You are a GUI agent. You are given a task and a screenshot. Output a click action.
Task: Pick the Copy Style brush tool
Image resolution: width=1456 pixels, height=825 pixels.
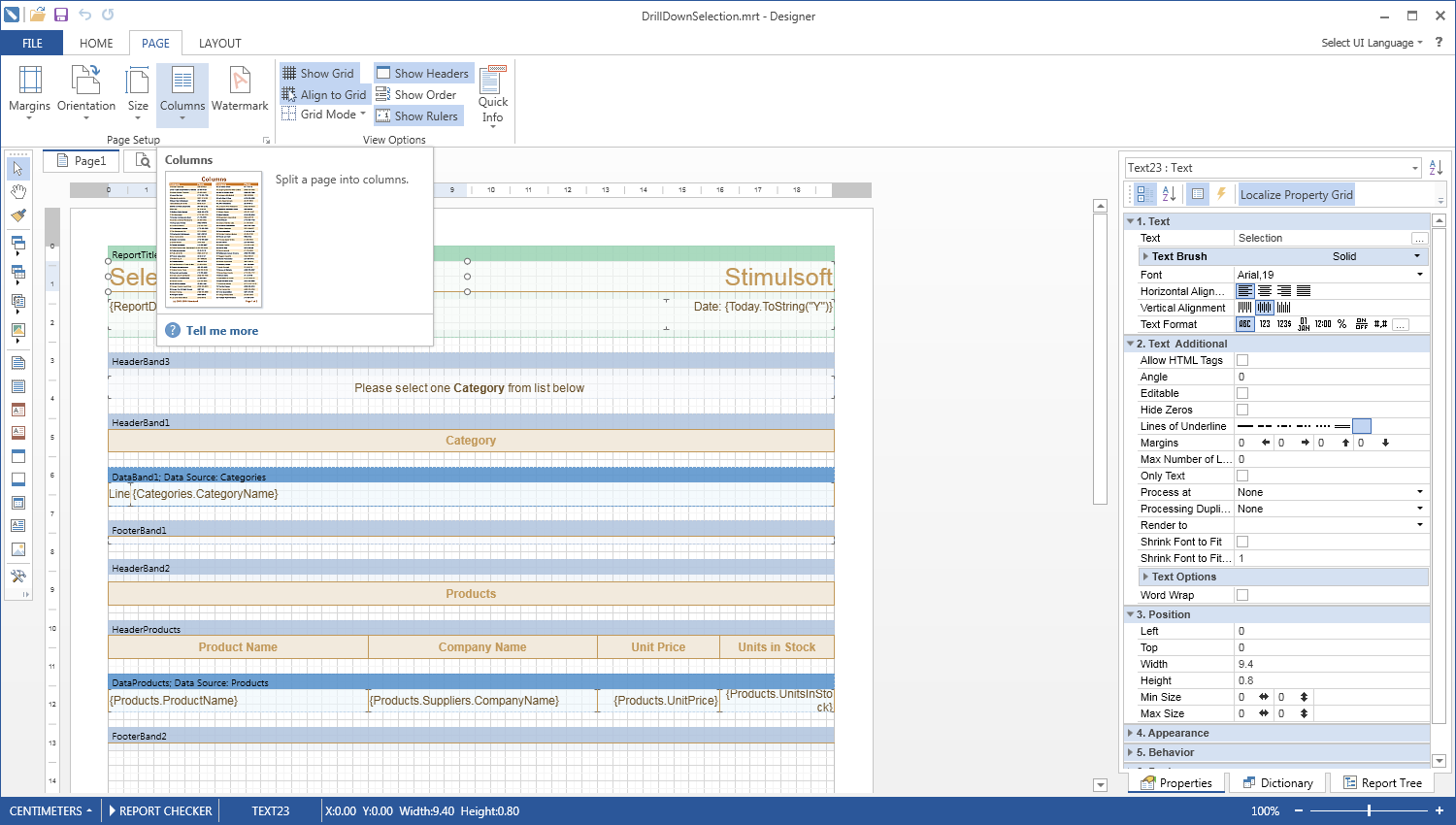tap(17, 215)
